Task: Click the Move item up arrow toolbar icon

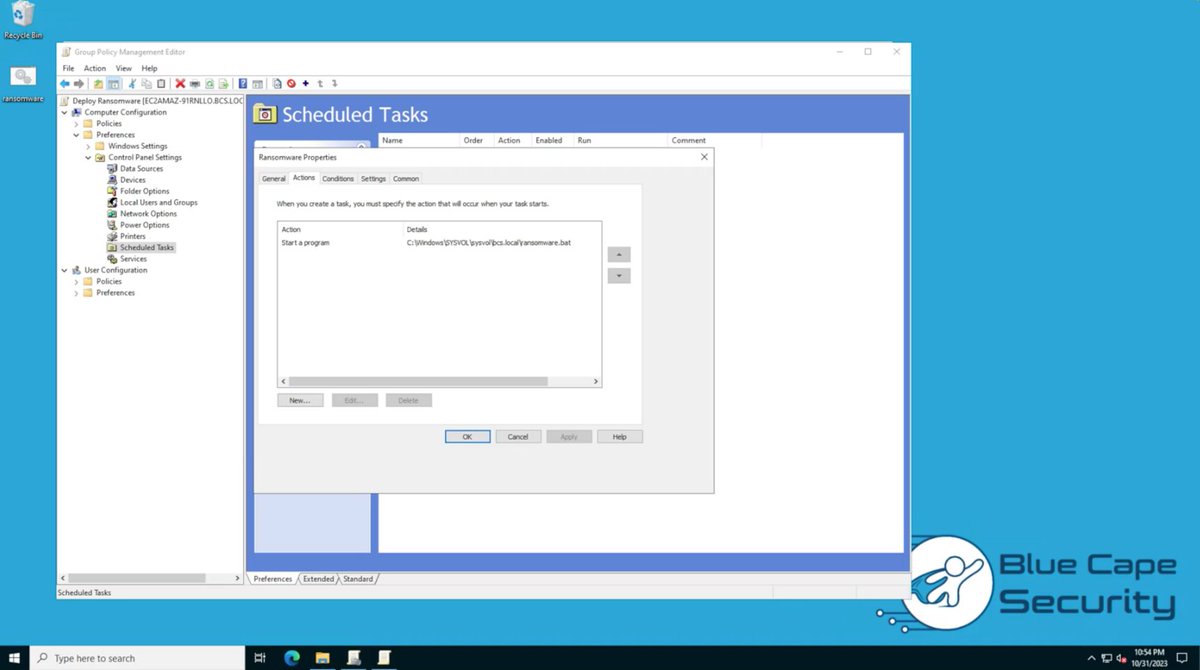Action: (x=320, y=84)
